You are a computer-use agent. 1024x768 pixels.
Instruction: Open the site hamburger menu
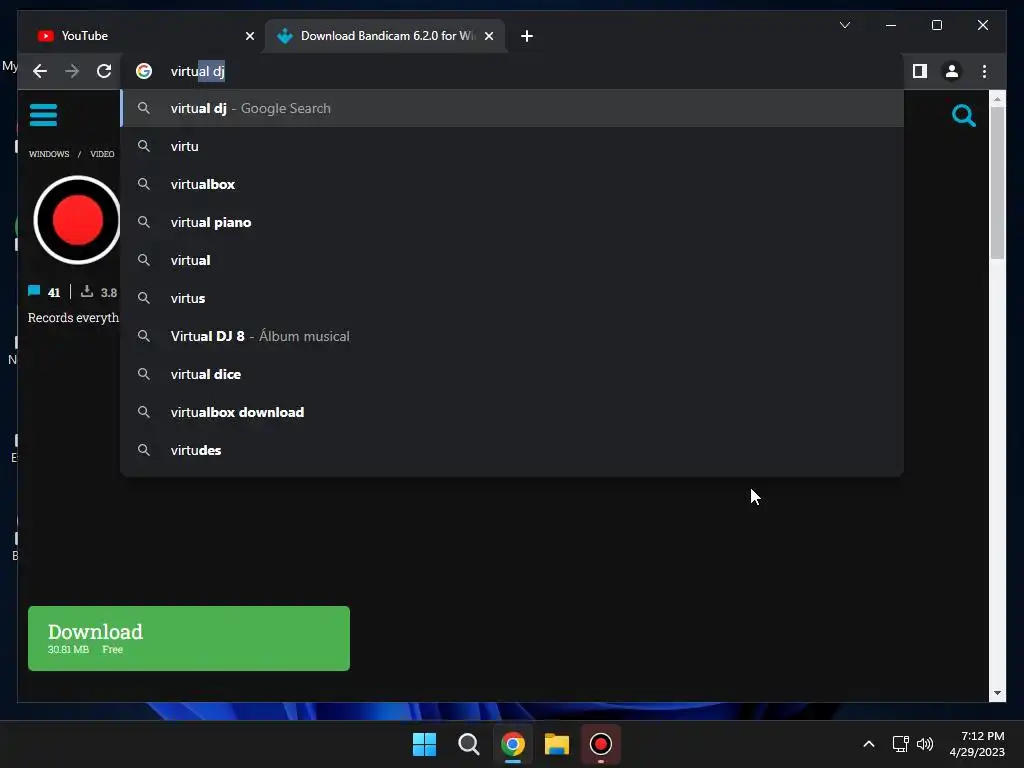pyautogui.click(x=43, y=115)
